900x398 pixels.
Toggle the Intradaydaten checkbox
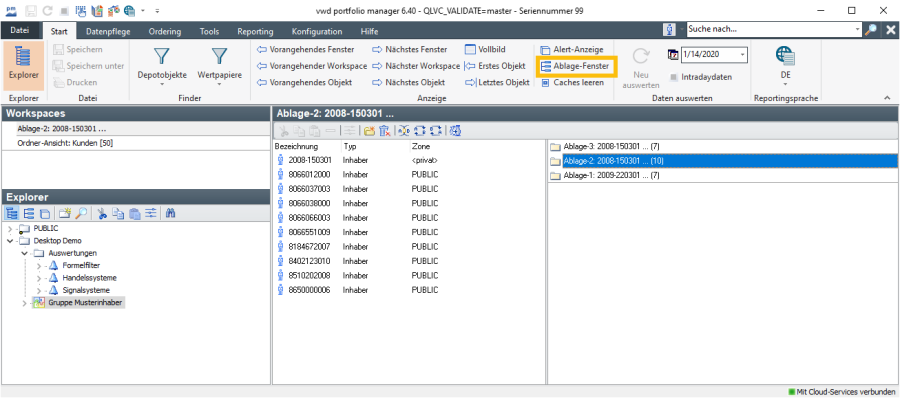click(674, 77)
